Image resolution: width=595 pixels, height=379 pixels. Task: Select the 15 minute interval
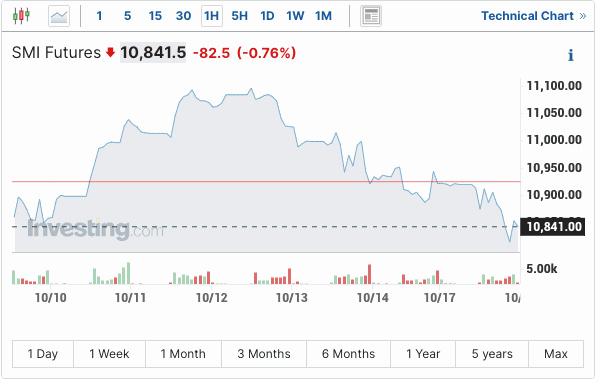pyautogui.click(x=155, y=16)
